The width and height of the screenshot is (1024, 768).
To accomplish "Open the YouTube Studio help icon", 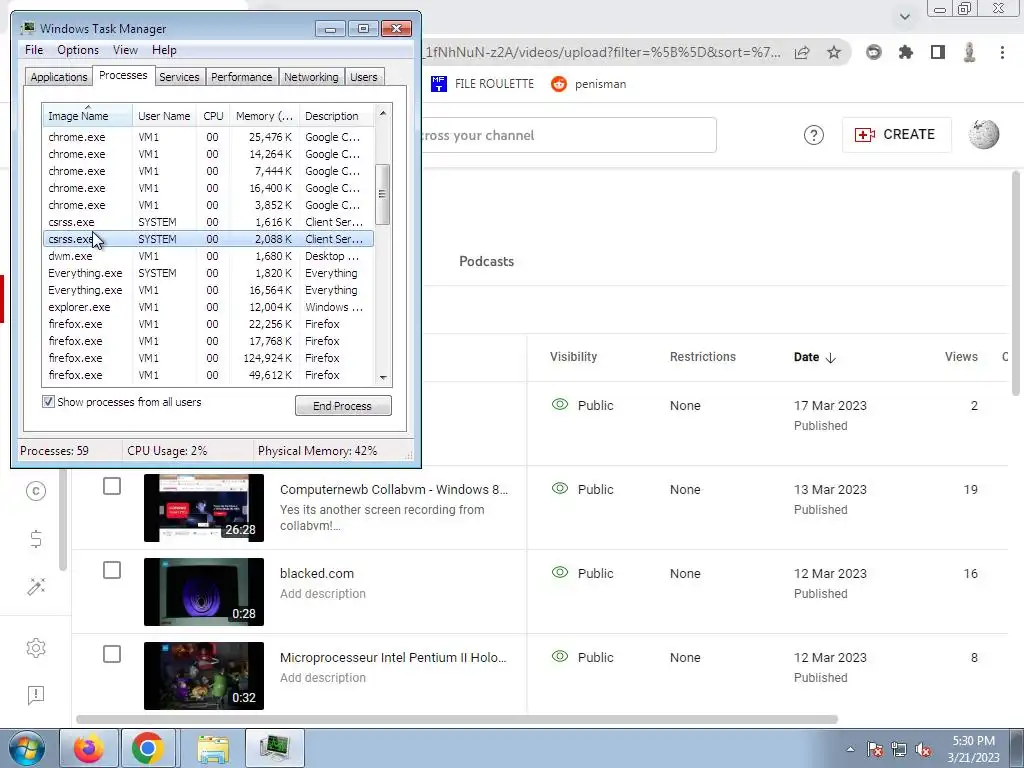I will (814, 135).
